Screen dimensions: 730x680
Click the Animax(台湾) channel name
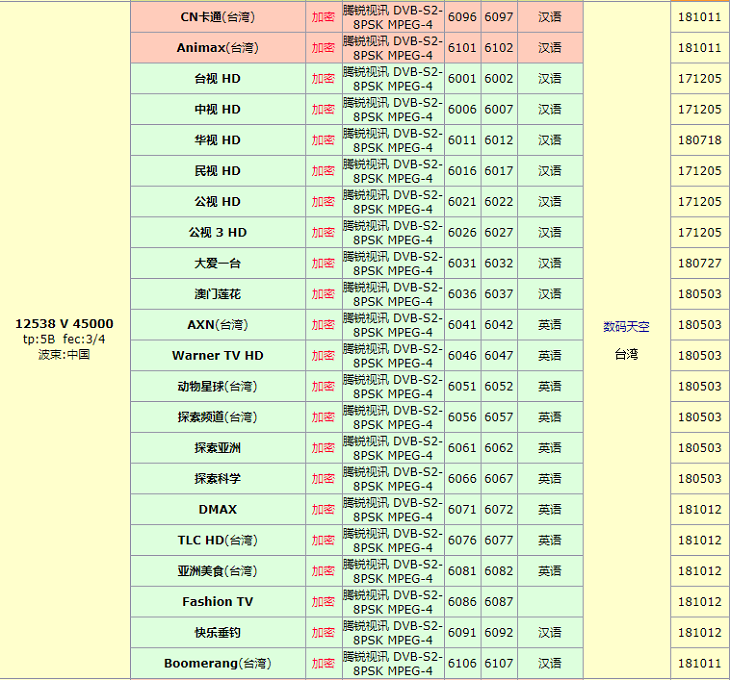pyautogui.click(x=217, y=48)
